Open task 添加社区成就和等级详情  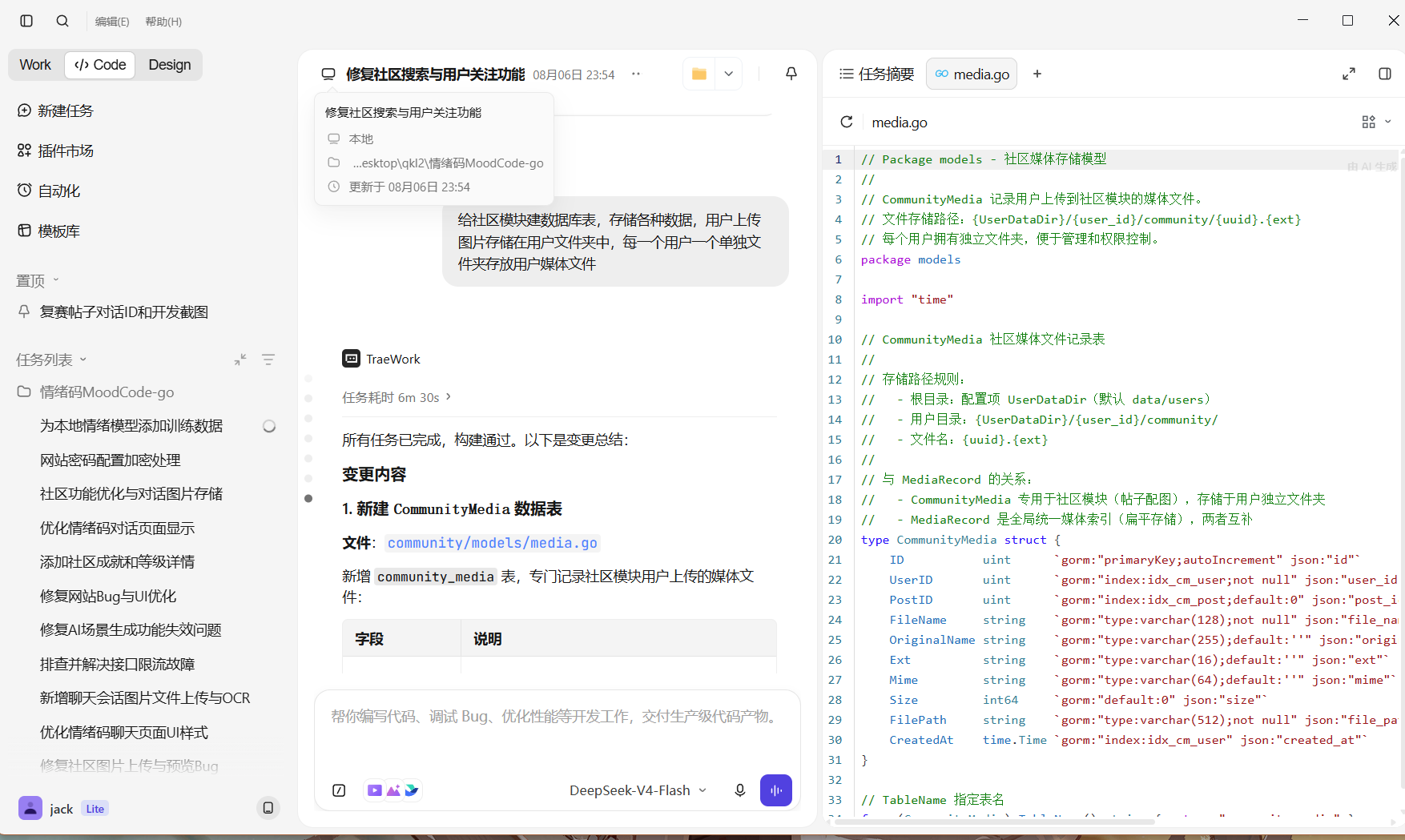click(118, 562)
